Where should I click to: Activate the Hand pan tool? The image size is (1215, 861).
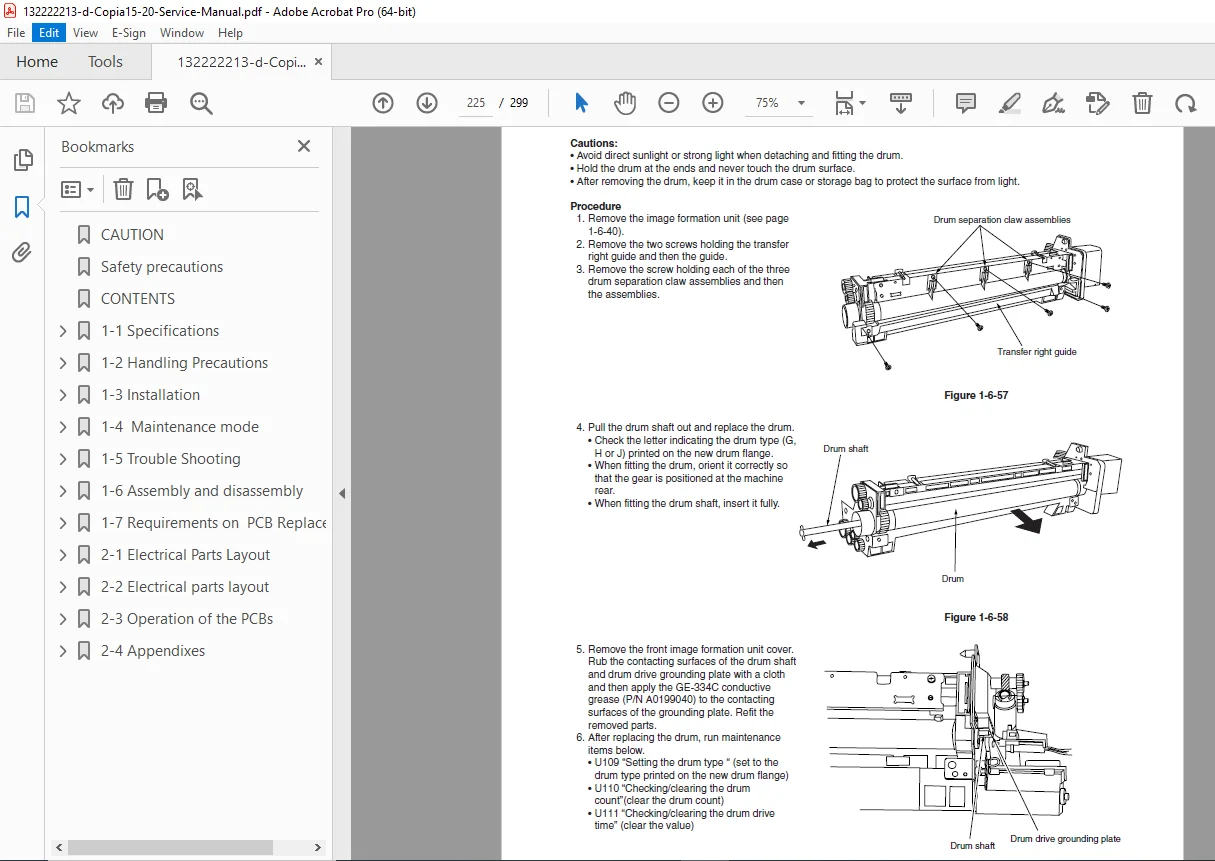625,103
